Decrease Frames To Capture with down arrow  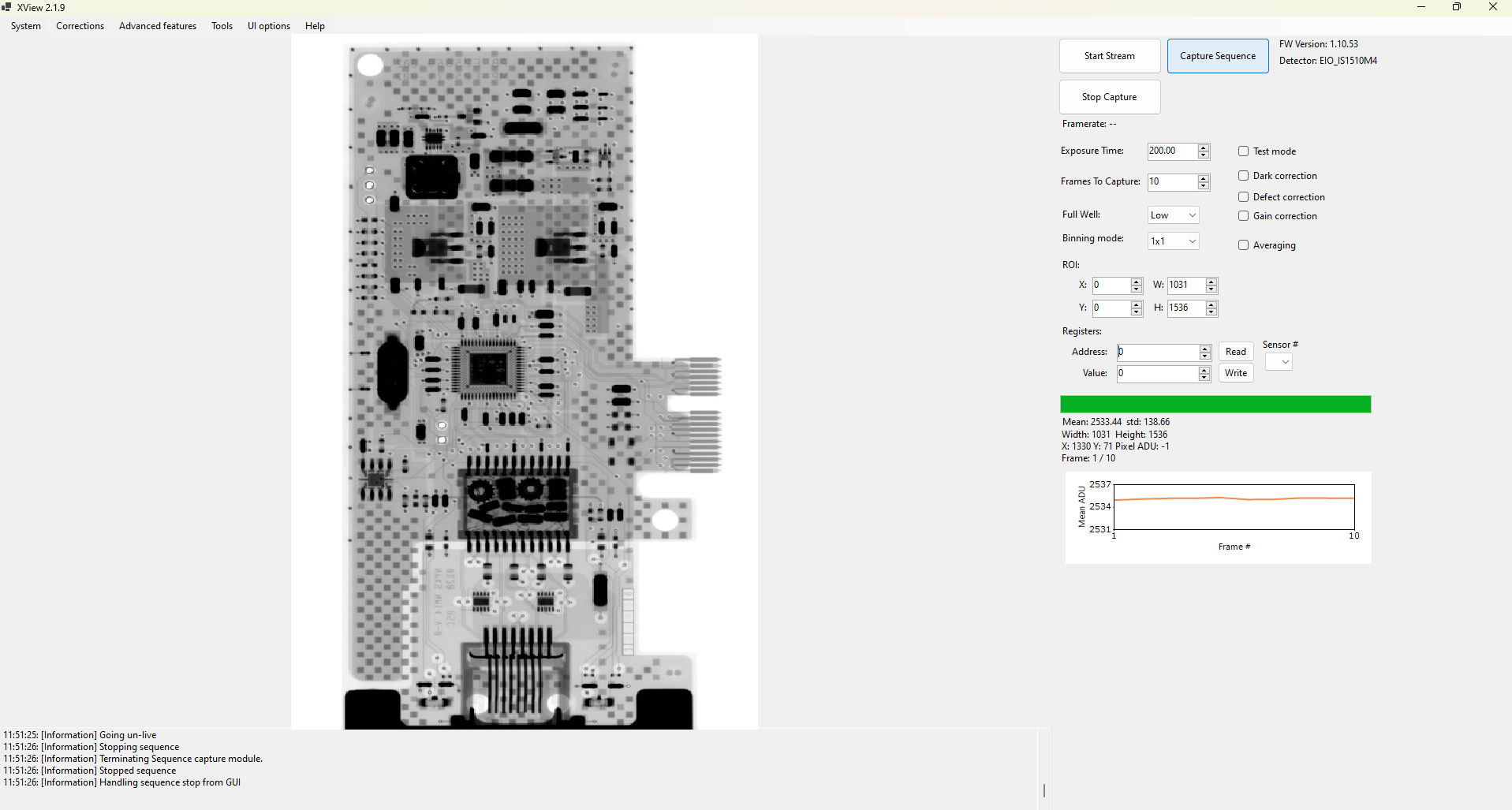tap(1204, 186)
